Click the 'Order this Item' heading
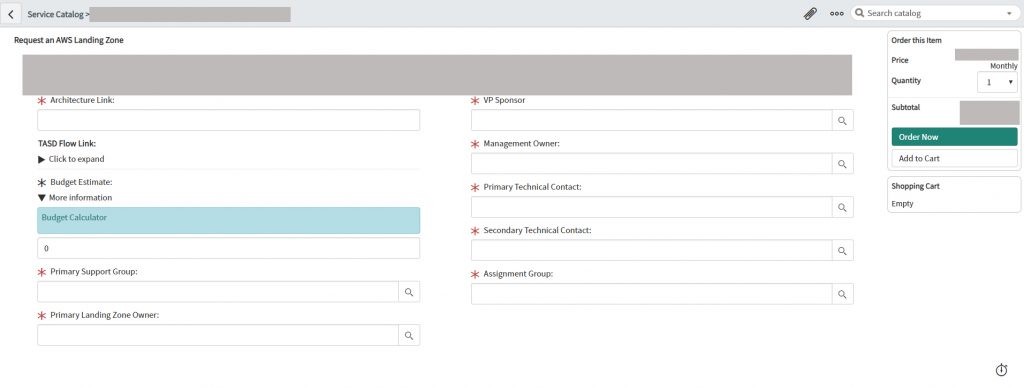 point(916,40)
